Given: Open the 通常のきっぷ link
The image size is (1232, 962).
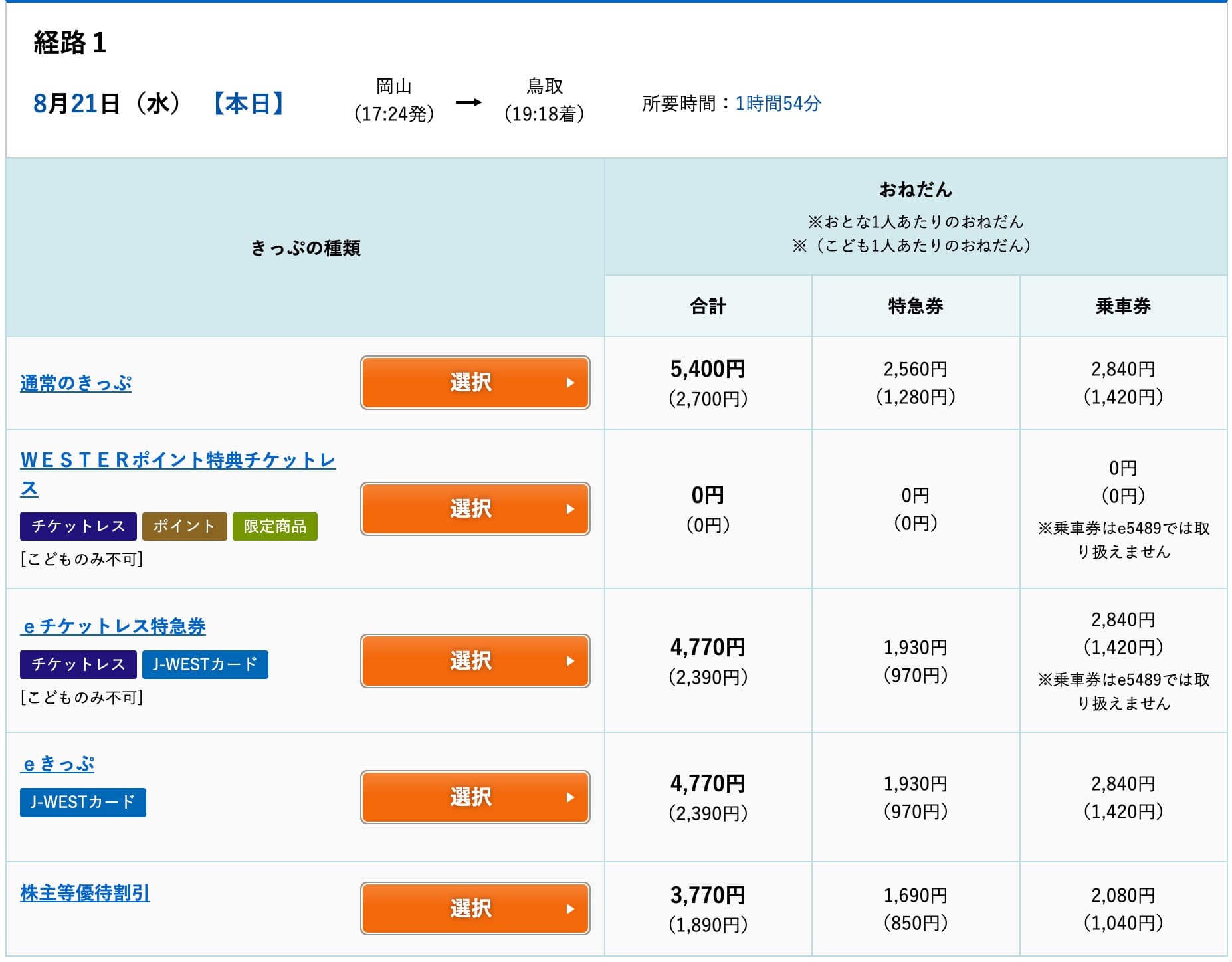Looking at the screenshot, I should pyautogui.click(x=76, y=383).
